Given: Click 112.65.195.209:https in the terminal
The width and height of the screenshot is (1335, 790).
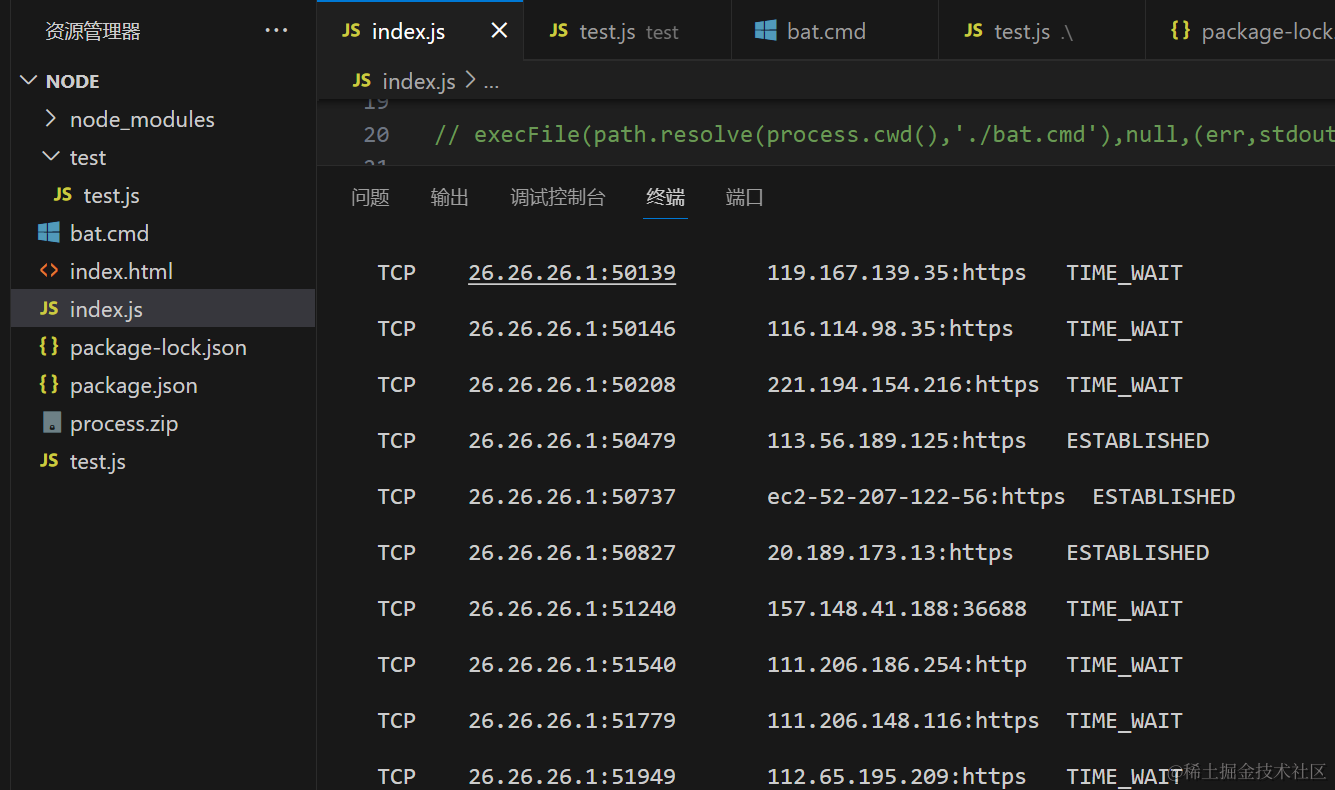Looking at the screenshot, I should (897, 777).
